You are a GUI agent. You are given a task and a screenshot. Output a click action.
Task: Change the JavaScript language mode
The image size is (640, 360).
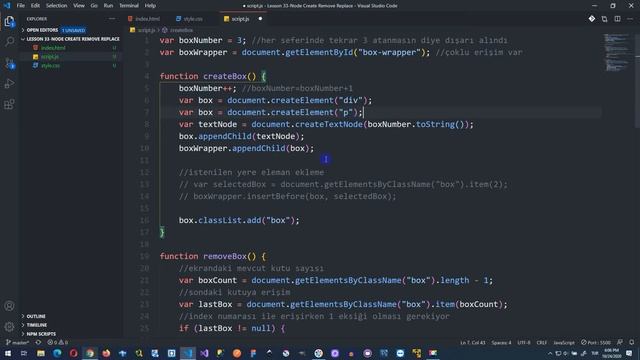click(x=564, y=342)
